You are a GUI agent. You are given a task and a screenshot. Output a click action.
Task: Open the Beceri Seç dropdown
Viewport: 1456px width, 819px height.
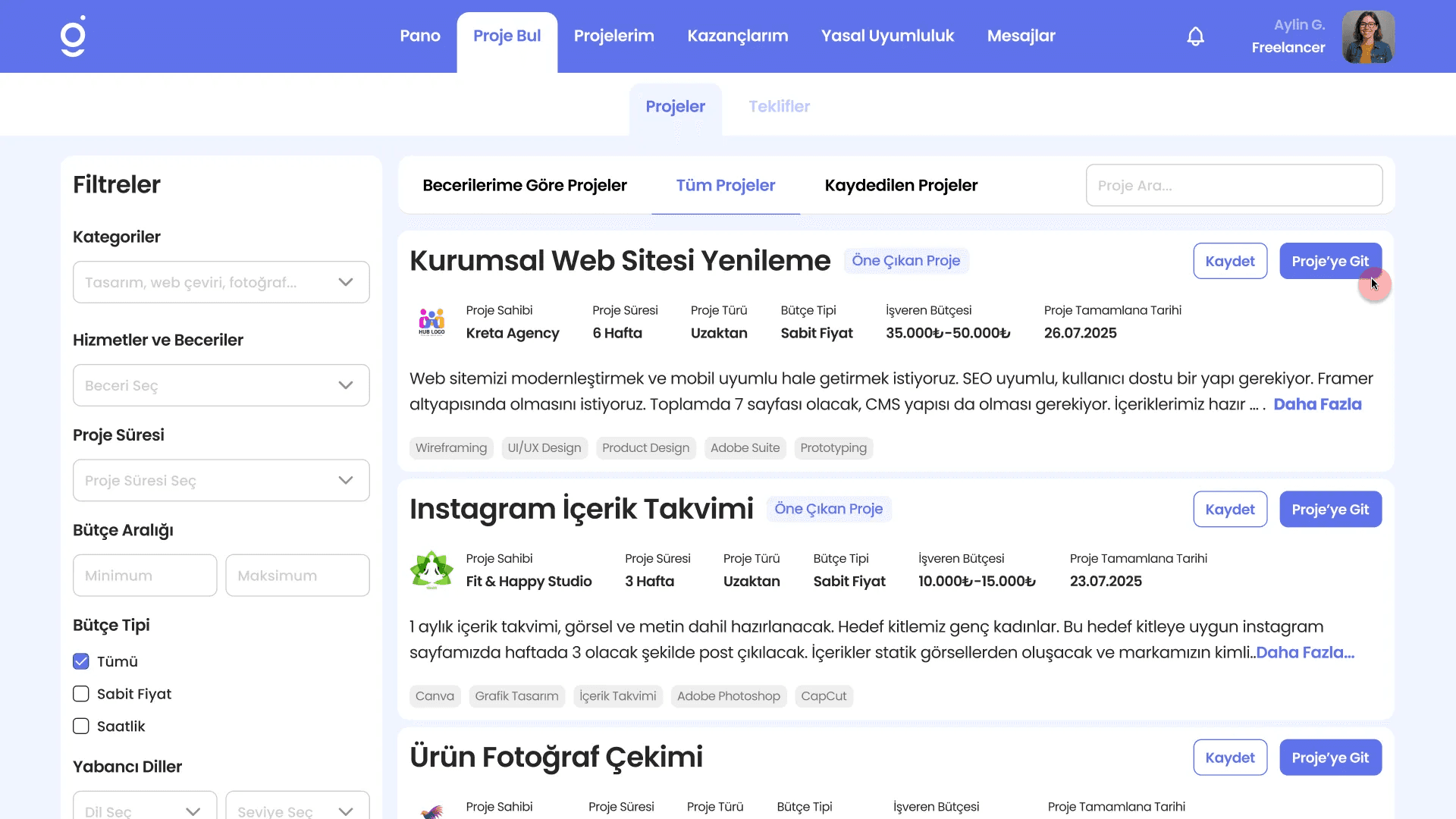[221, 385]
